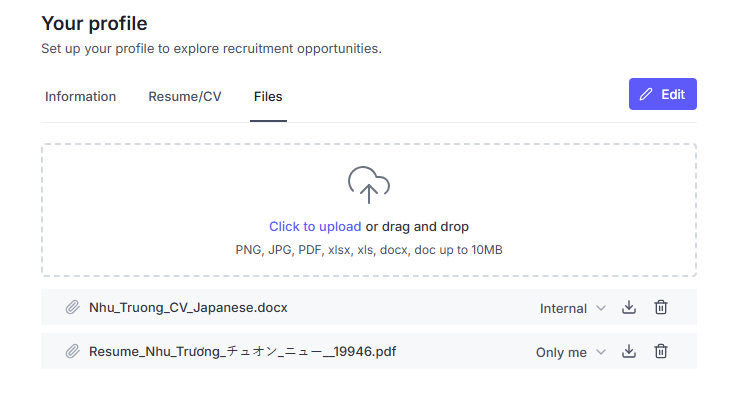The width and height of the screenshot is (736, 395).
Task: Open the Internal visibility dropdown
Action: tap(573, 308)
